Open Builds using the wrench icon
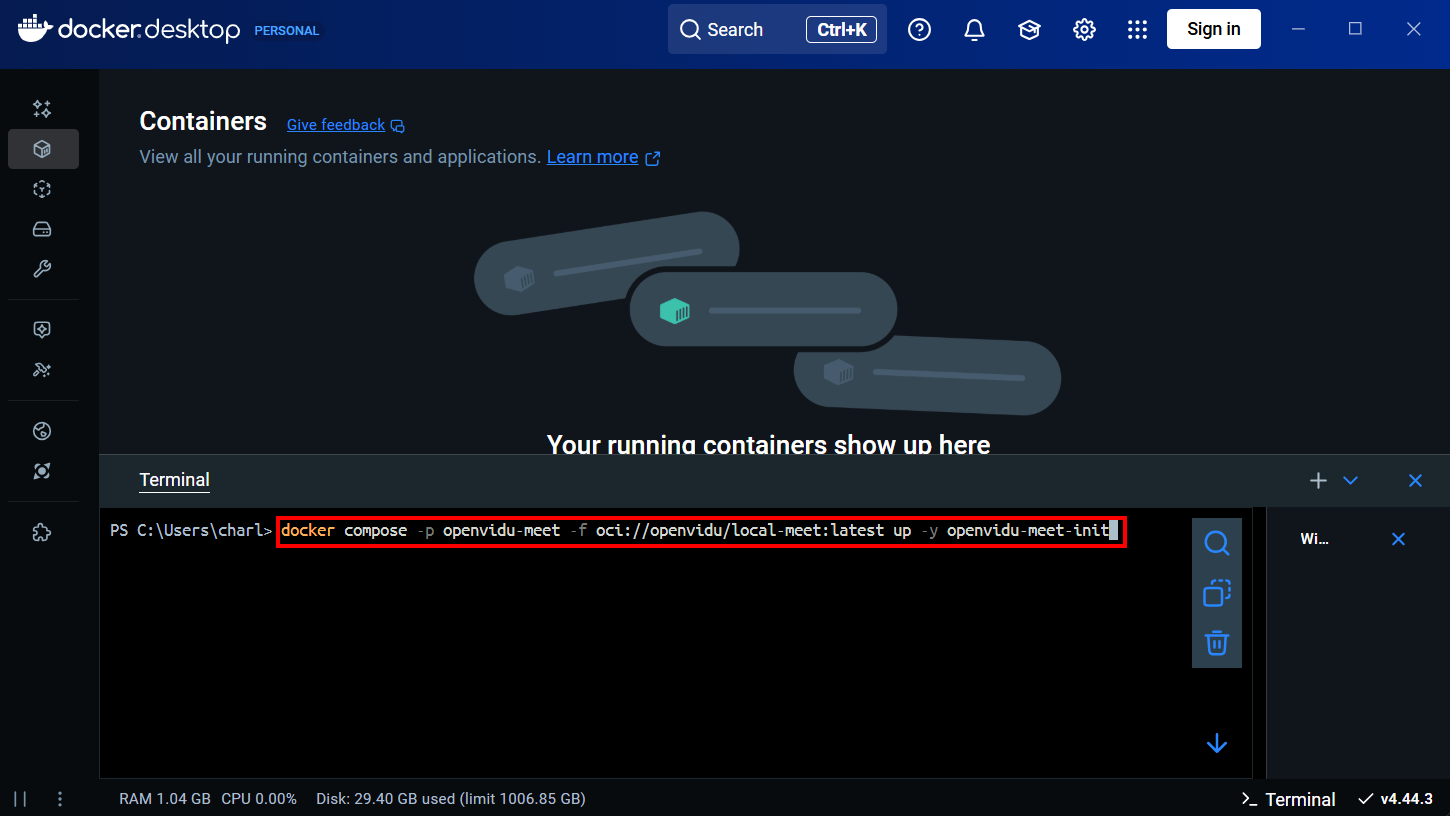 tap(42, 269)
